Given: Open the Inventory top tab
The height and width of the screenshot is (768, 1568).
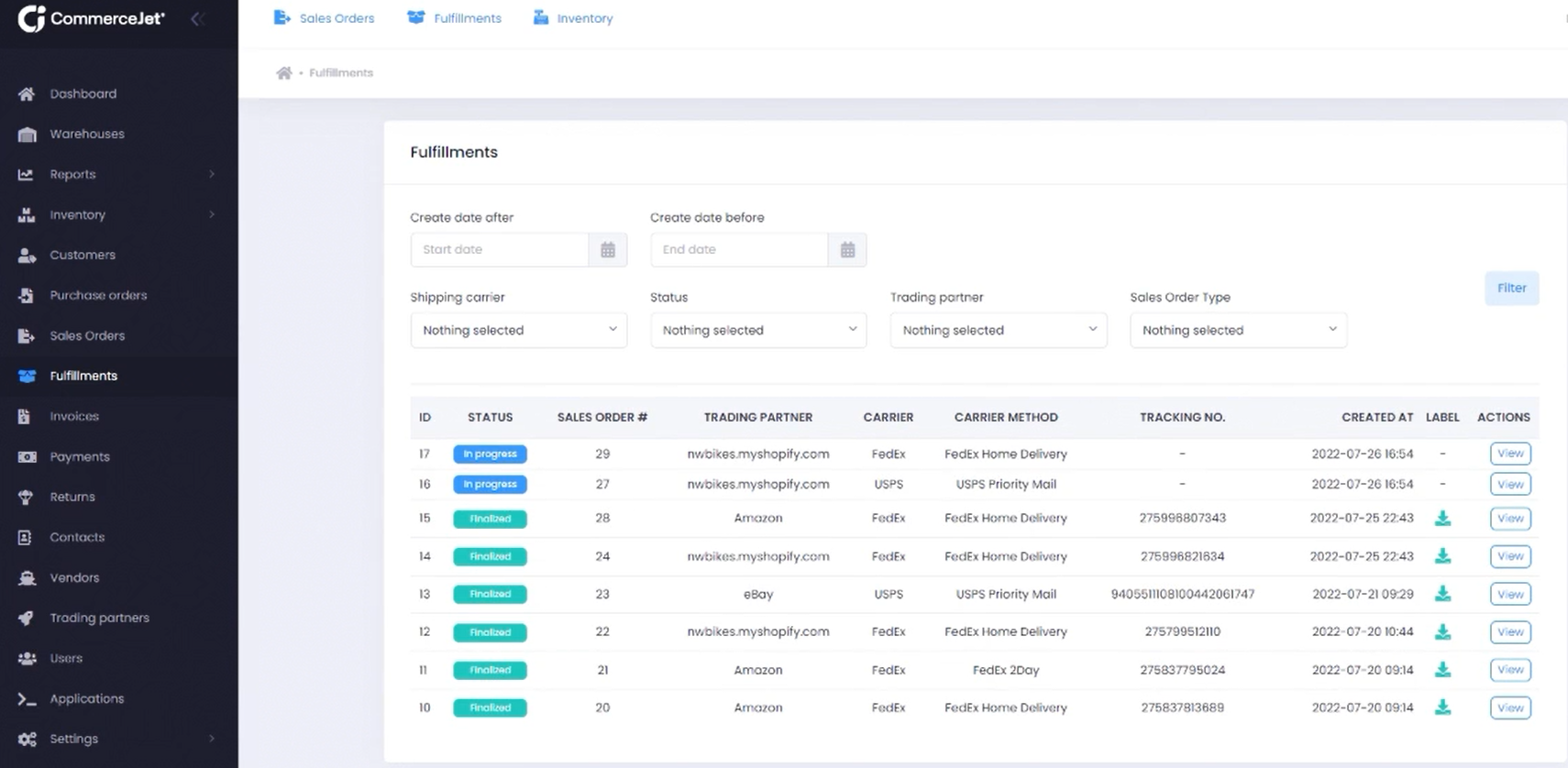Looking at the screenshot, I should 573,18.
